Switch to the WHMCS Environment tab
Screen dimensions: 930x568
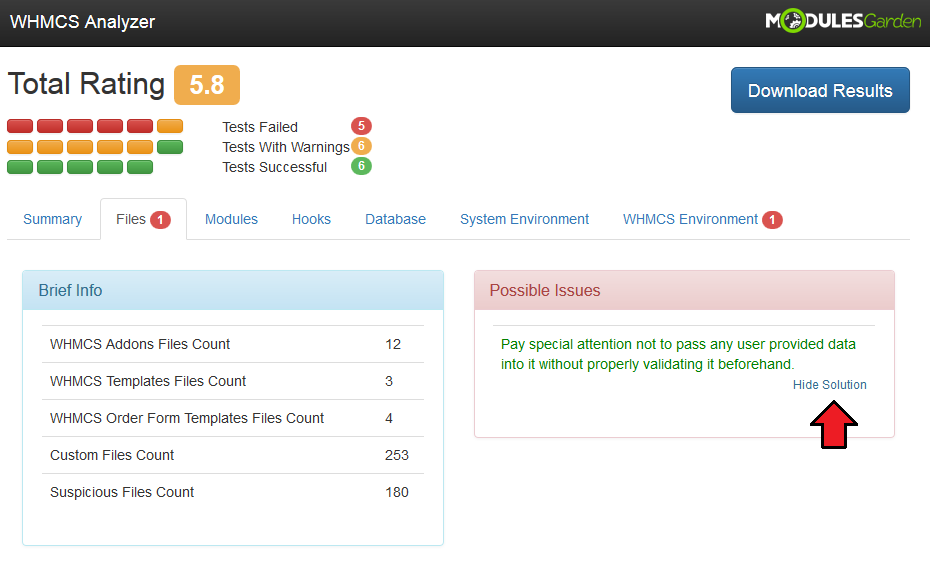[702, 219]
